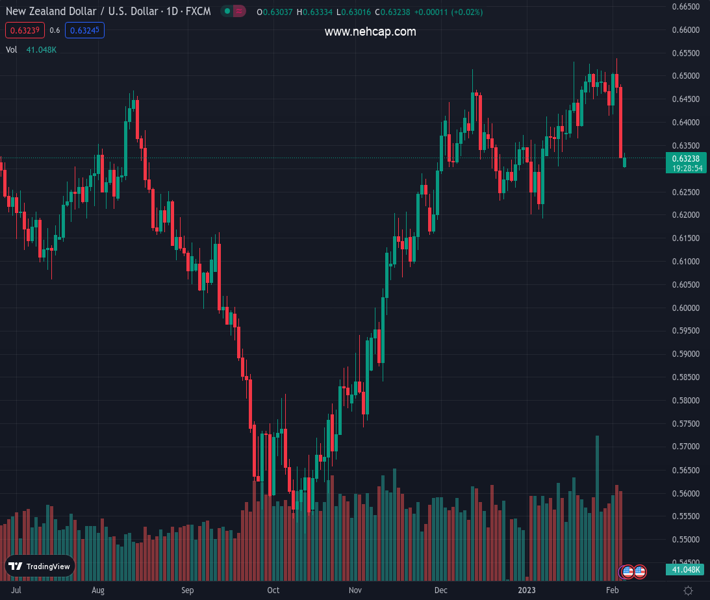
Task: Click the TradingView logo badge
Action: point(40,566)
